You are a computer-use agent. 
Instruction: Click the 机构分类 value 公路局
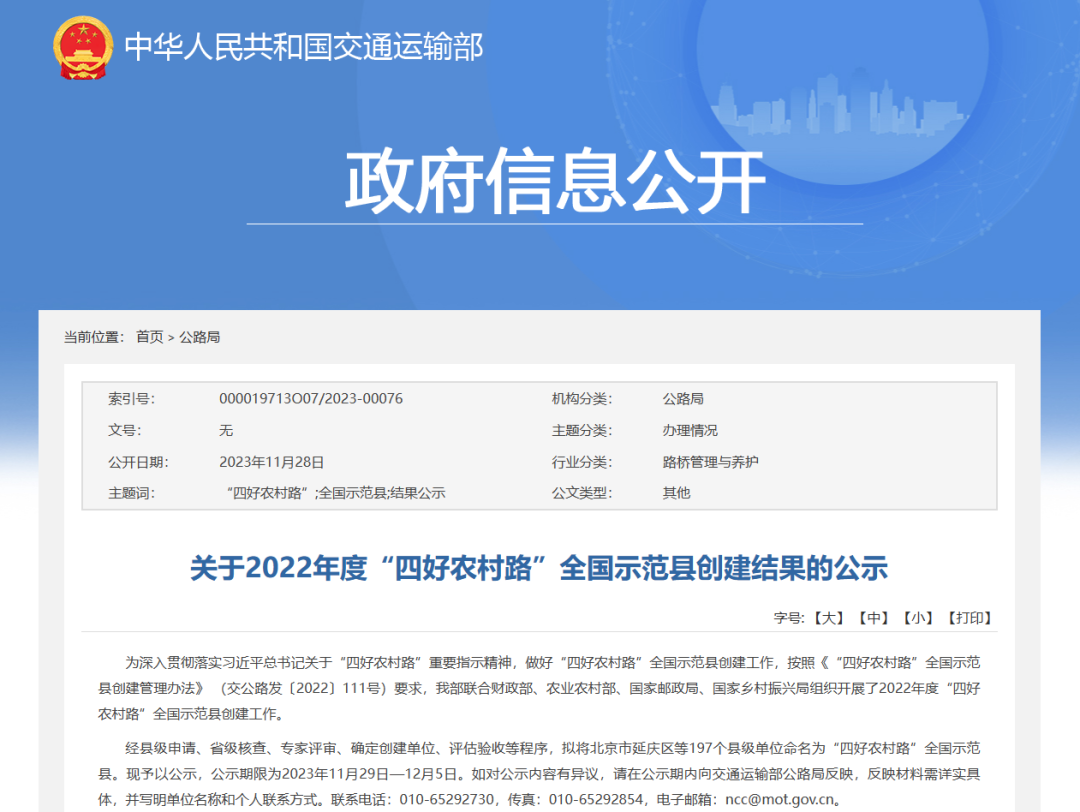683,399
